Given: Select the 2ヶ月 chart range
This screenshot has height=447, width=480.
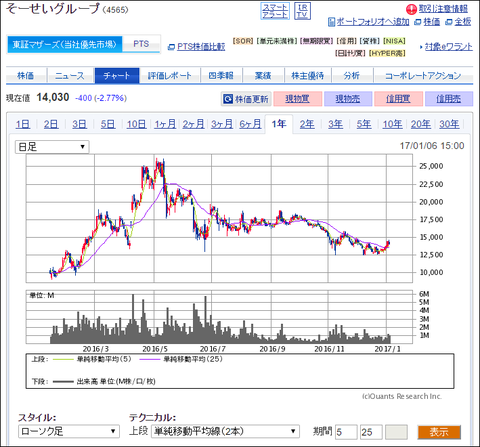Looking at the screenshot, I should pyautogui.click(x=193, y=124).
